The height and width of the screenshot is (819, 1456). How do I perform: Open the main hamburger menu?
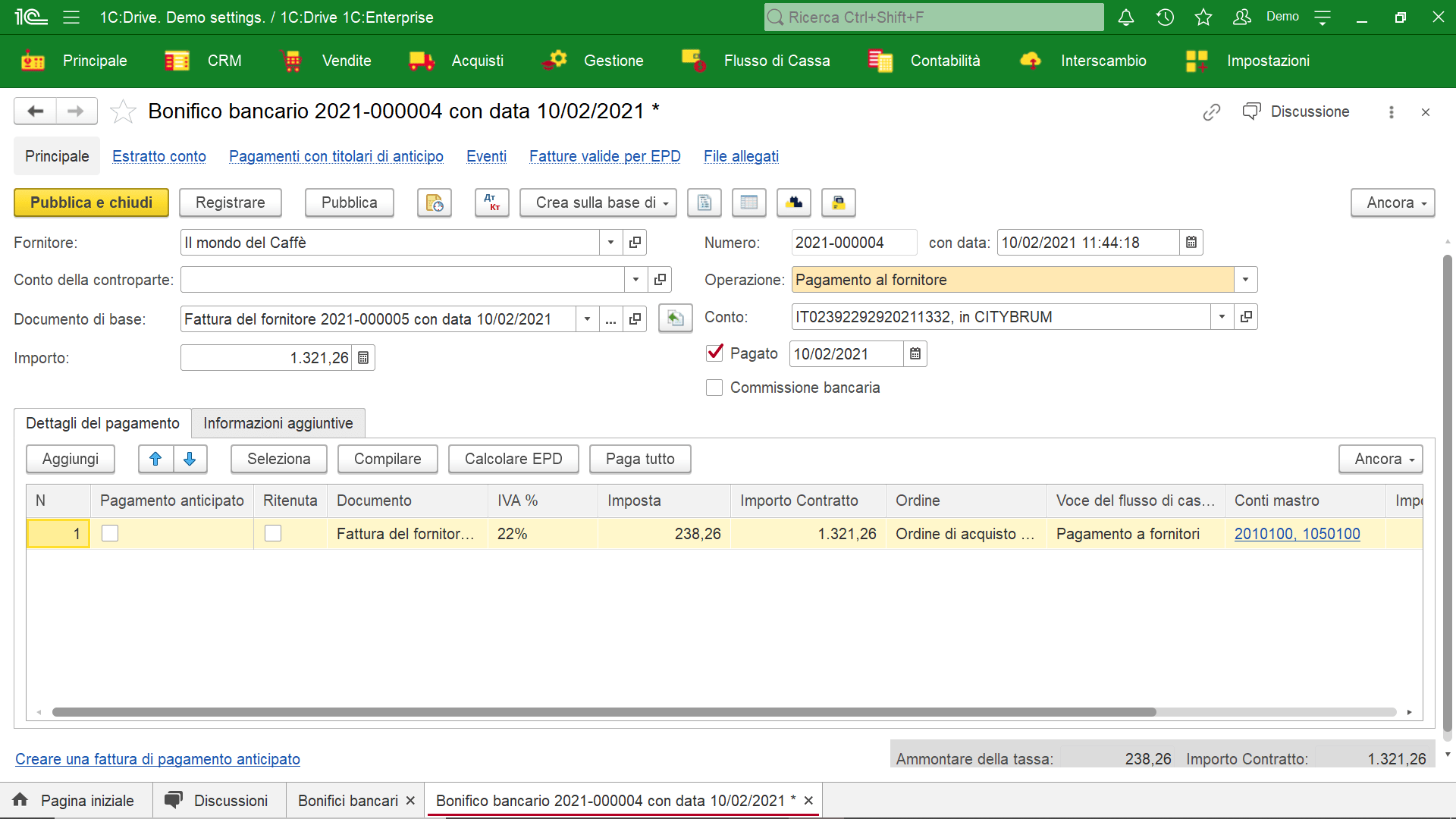pyautogui.click(x=71, y=17)
